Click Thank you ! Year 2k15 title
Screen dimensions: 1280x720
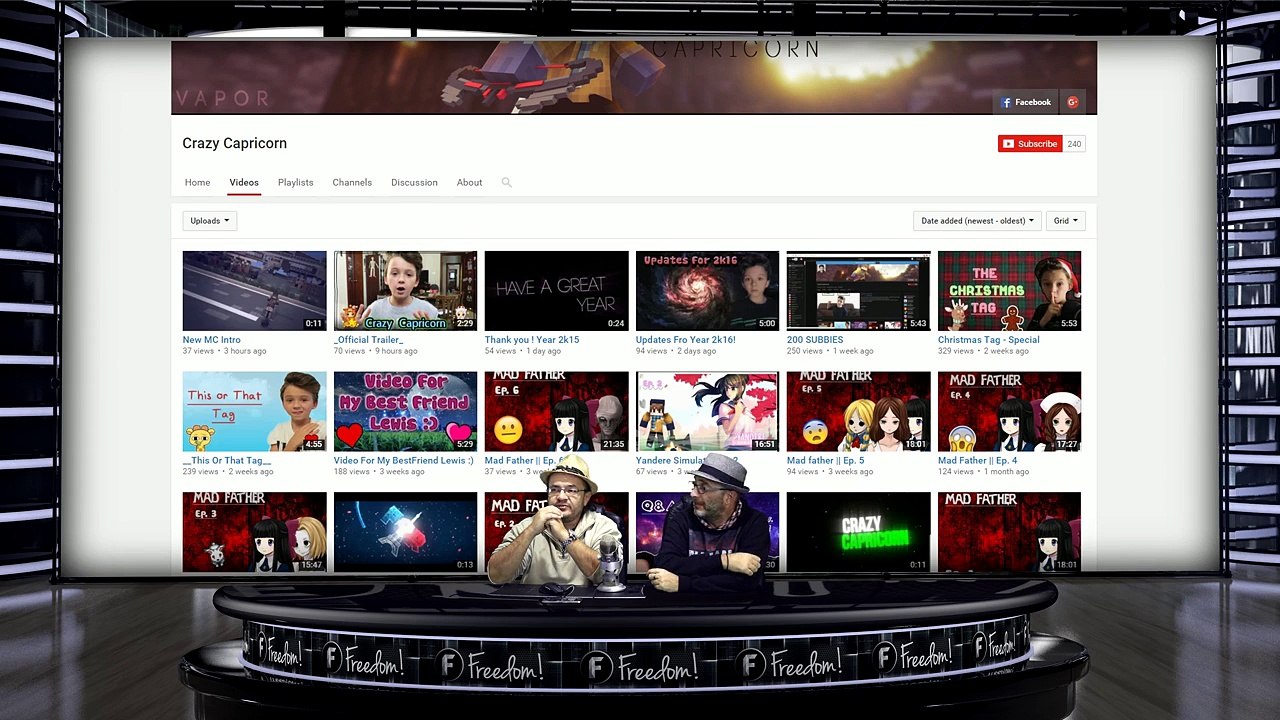tap(532, 340)
